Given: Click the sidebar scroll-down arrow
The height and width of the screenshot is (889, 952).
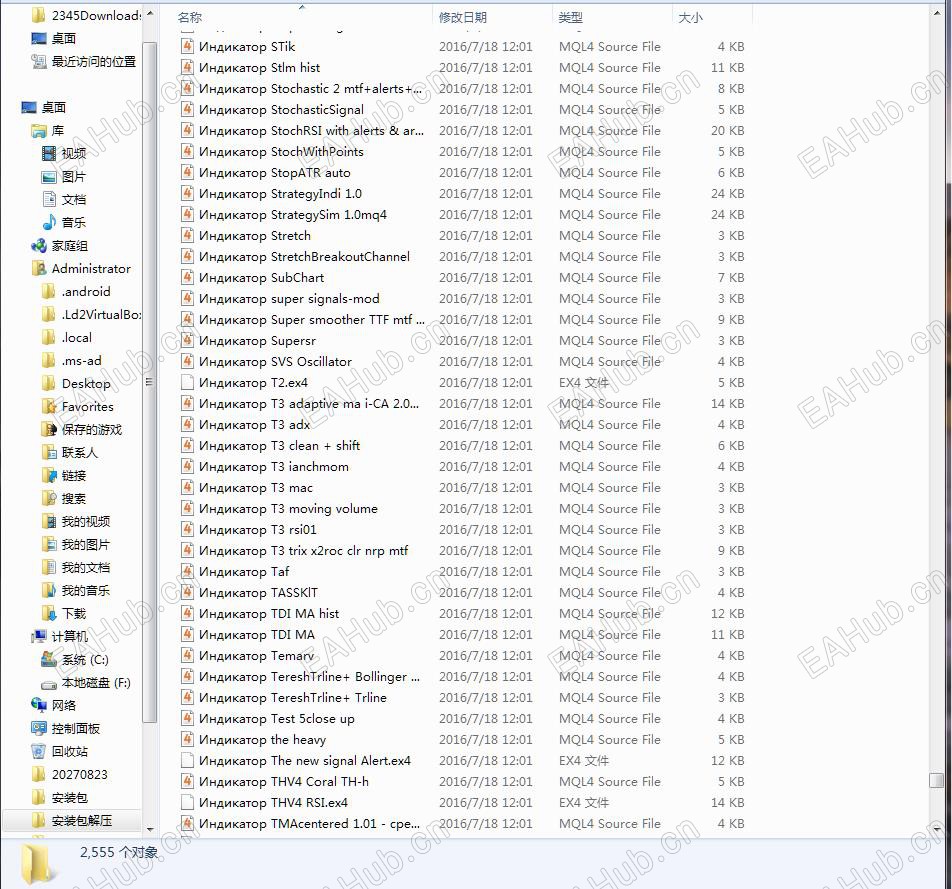Looking at the screenshot, I should point(150,829).
